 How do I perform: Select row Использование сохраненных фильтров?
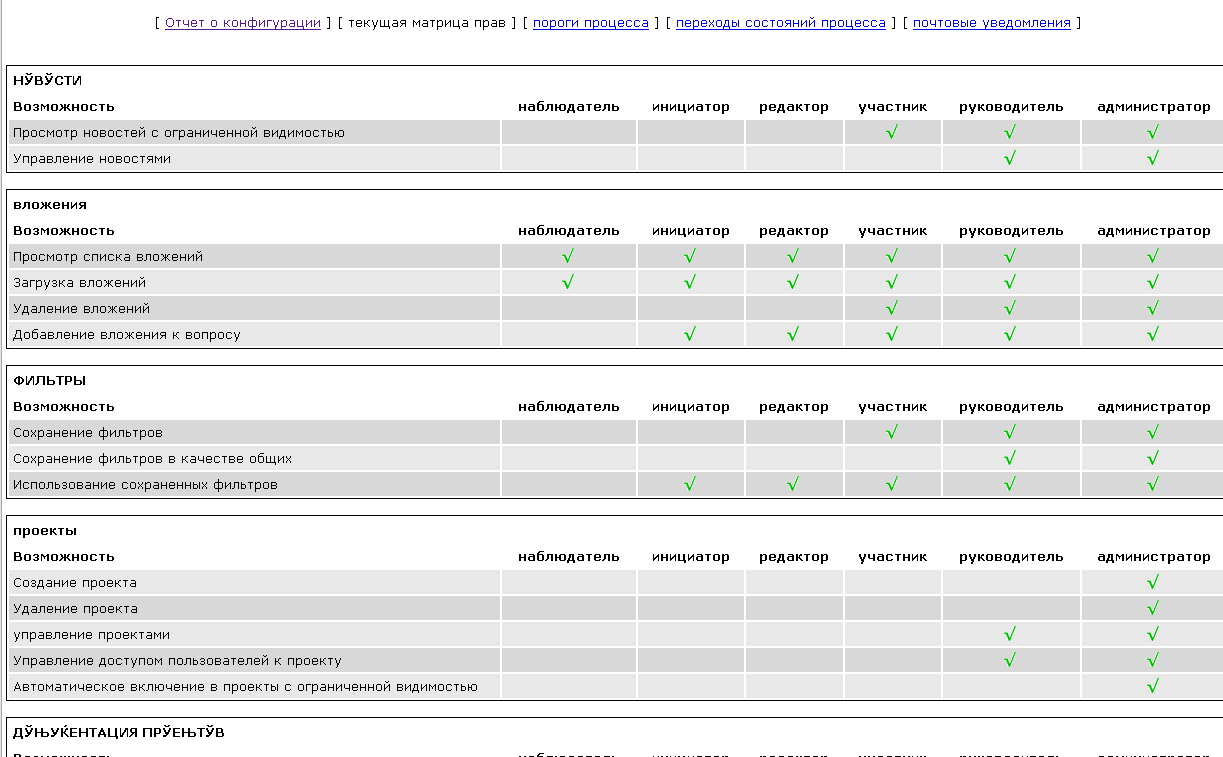click(x=615, y=484)
